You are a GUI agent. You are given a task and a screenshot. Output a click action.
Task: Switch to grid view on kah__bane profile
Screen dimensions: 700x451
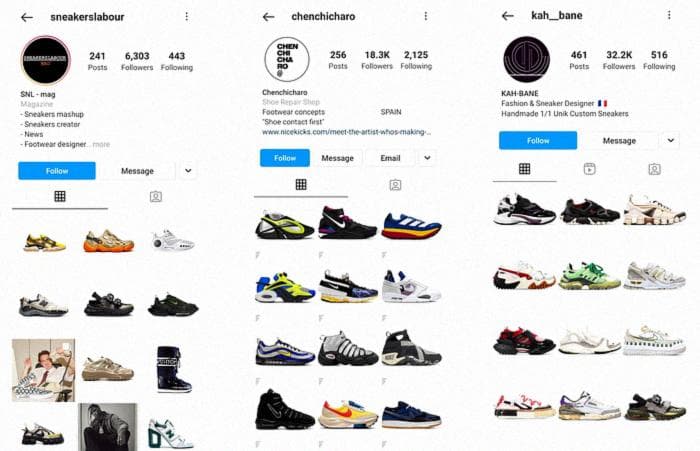pos(525,169)
